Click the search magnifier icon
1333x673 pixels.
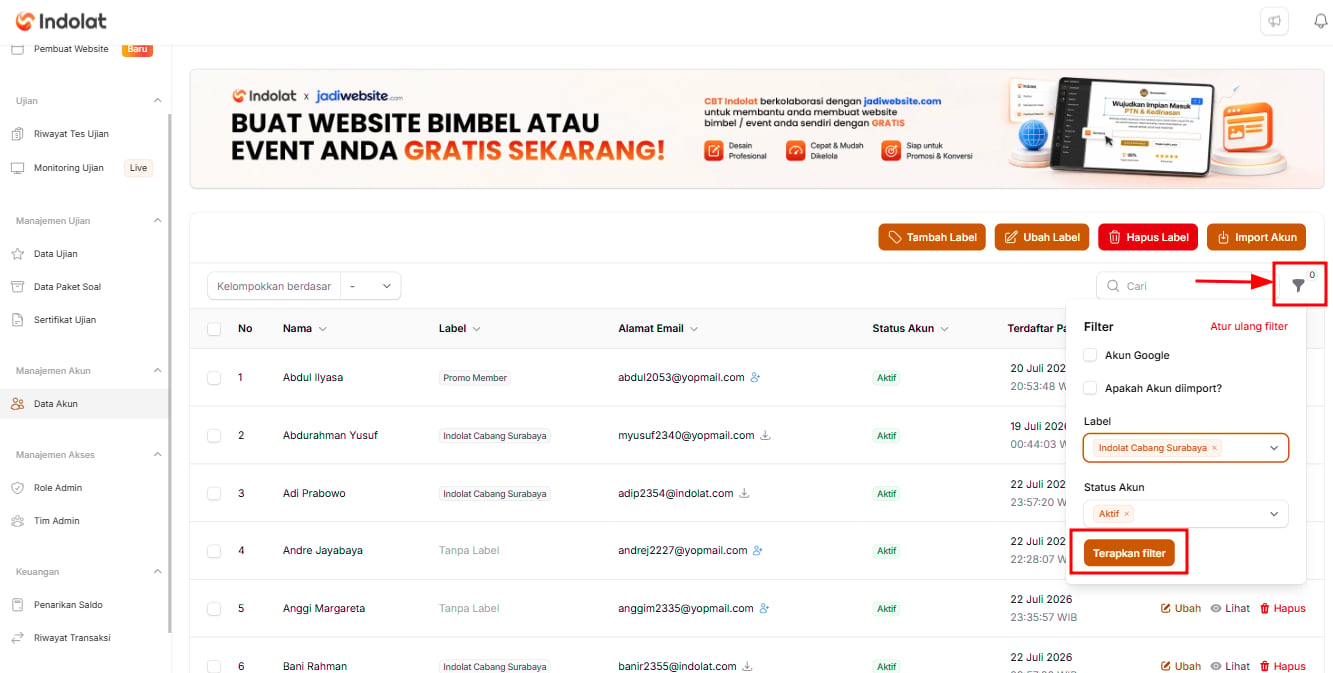[1113, 286]
